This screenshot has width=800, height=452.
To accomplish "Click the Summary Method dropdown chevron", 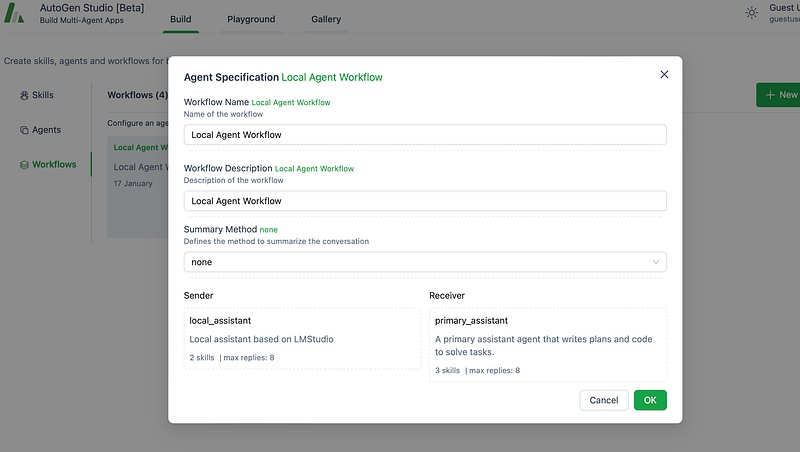I will 656,262.
